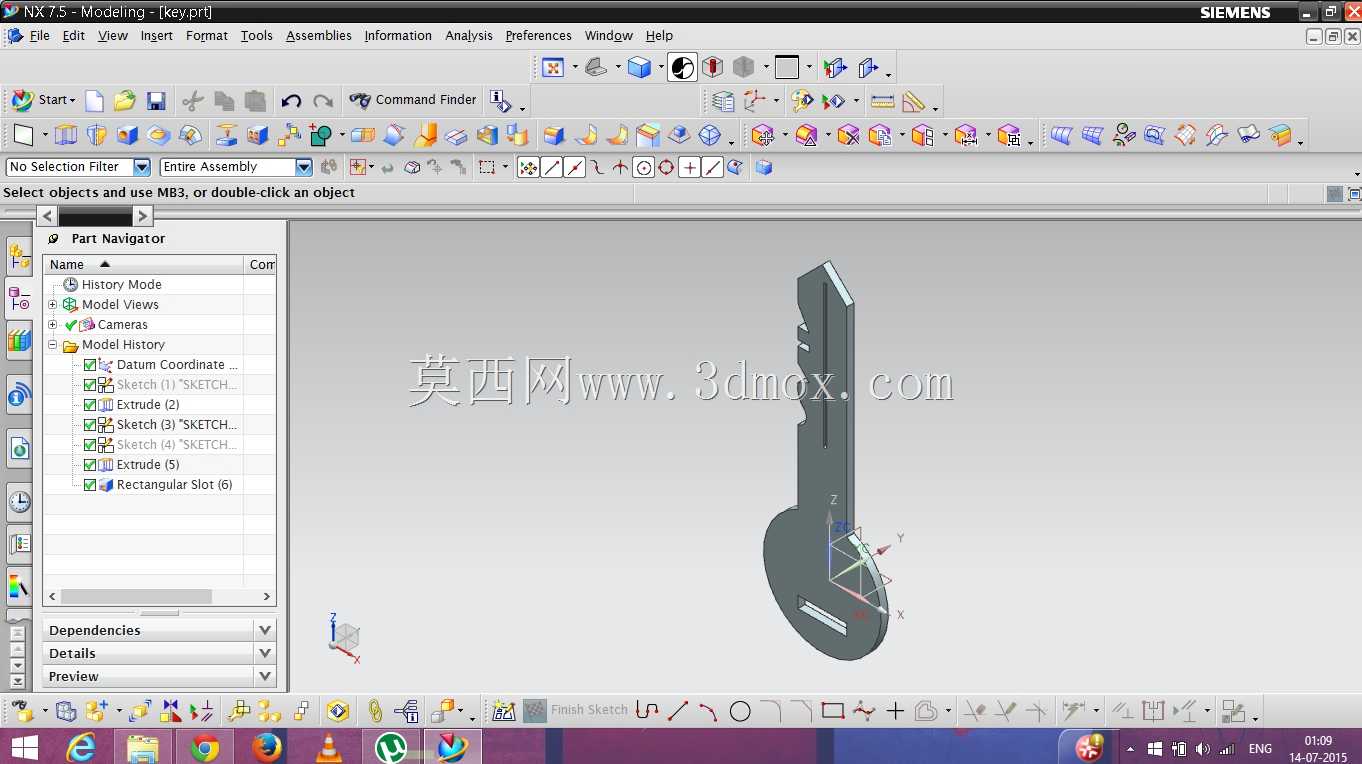Viewport: 1362px width, 764px height.
Task: Uncheck the Datum Coordinate System checkbox
Action: (x=90, y=365)
